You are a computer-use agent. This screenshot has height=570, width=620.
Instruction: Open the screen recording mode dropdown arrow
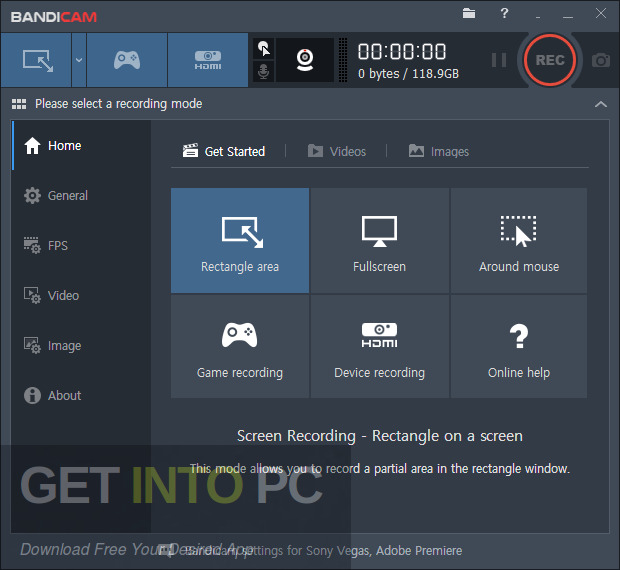click(79, 60)
